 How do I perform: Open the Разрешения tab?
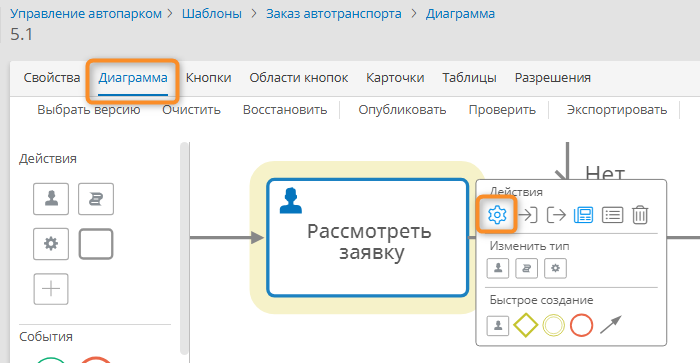(x=553, y=78)
